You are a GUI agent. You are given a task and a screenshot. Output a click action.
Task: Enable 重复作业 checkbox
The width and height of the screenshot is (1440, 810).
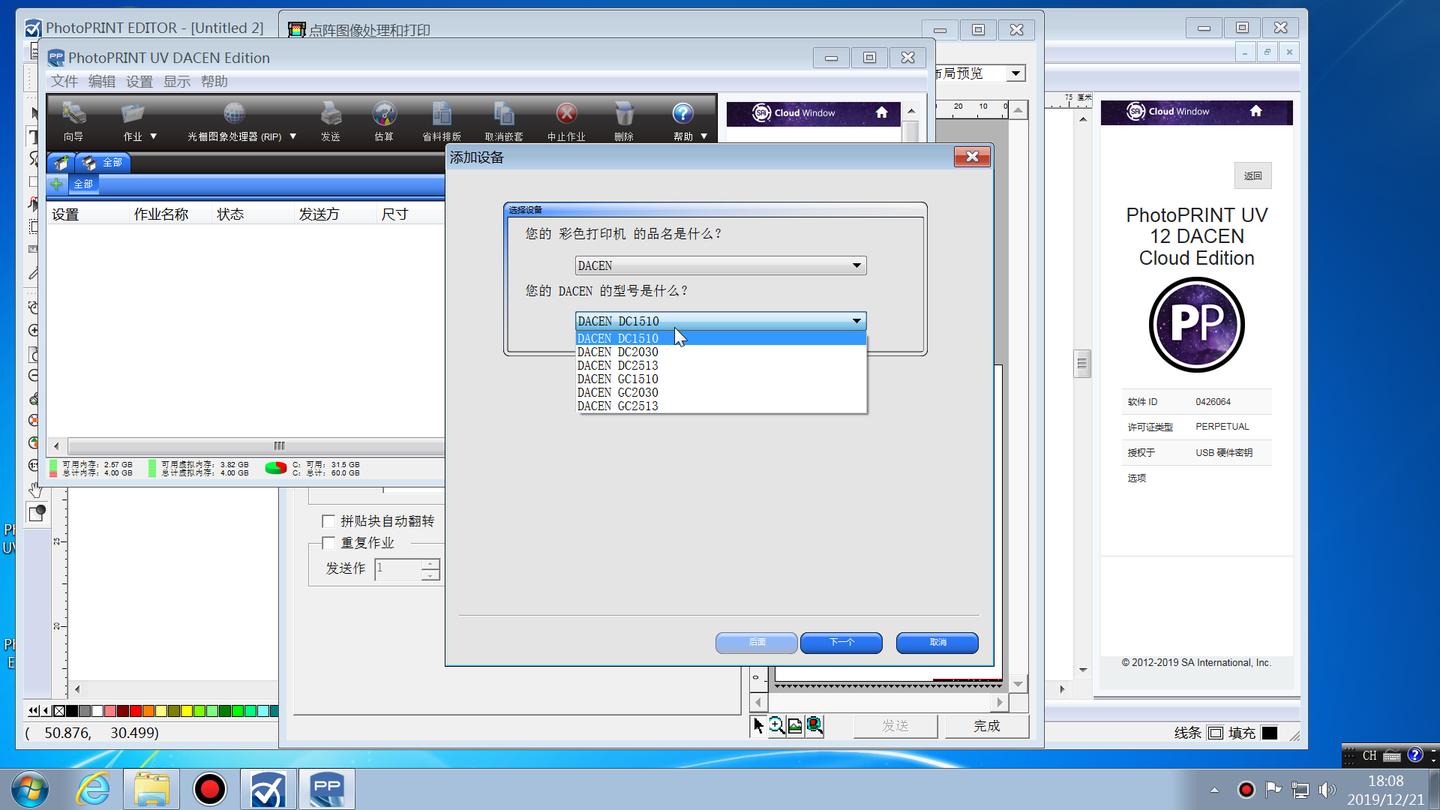[328, 543]
